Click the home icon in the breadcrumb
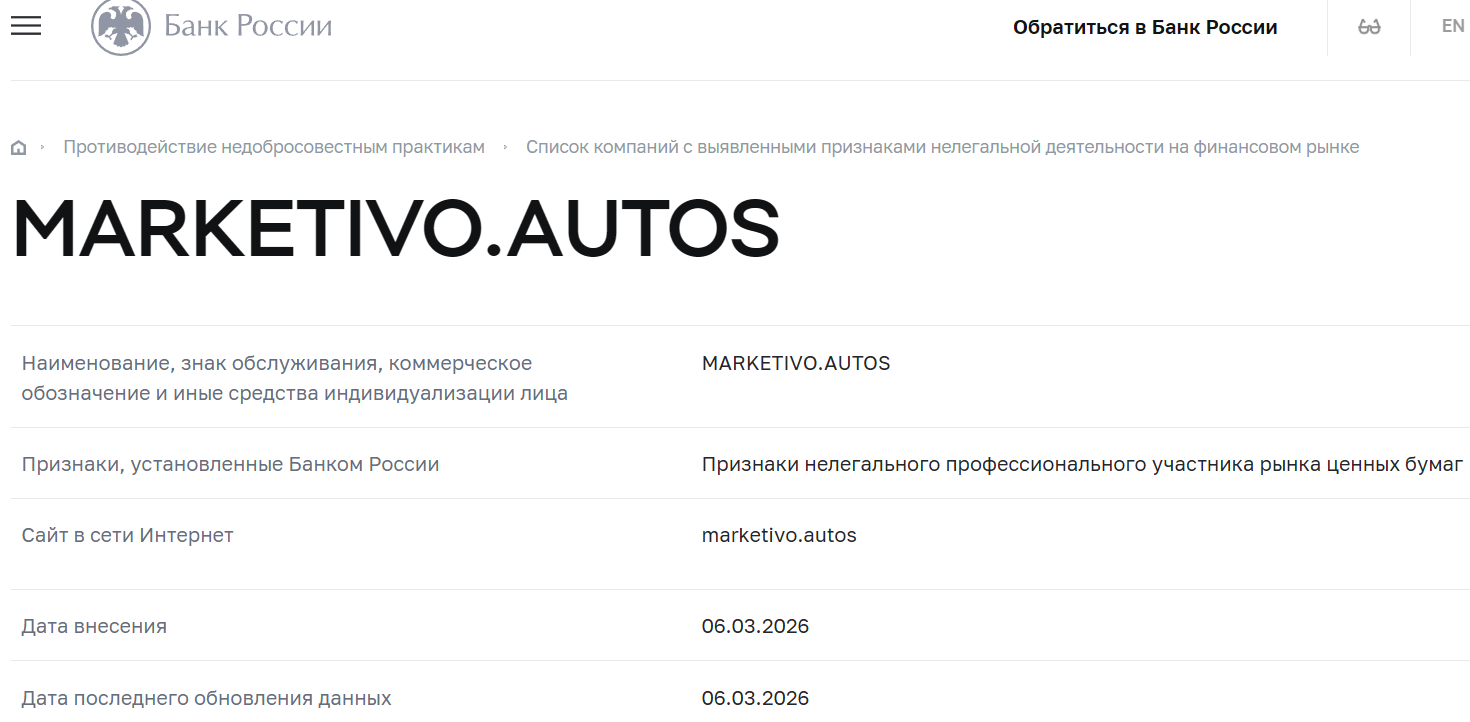The image size is (1470, 722). point(19,146)
